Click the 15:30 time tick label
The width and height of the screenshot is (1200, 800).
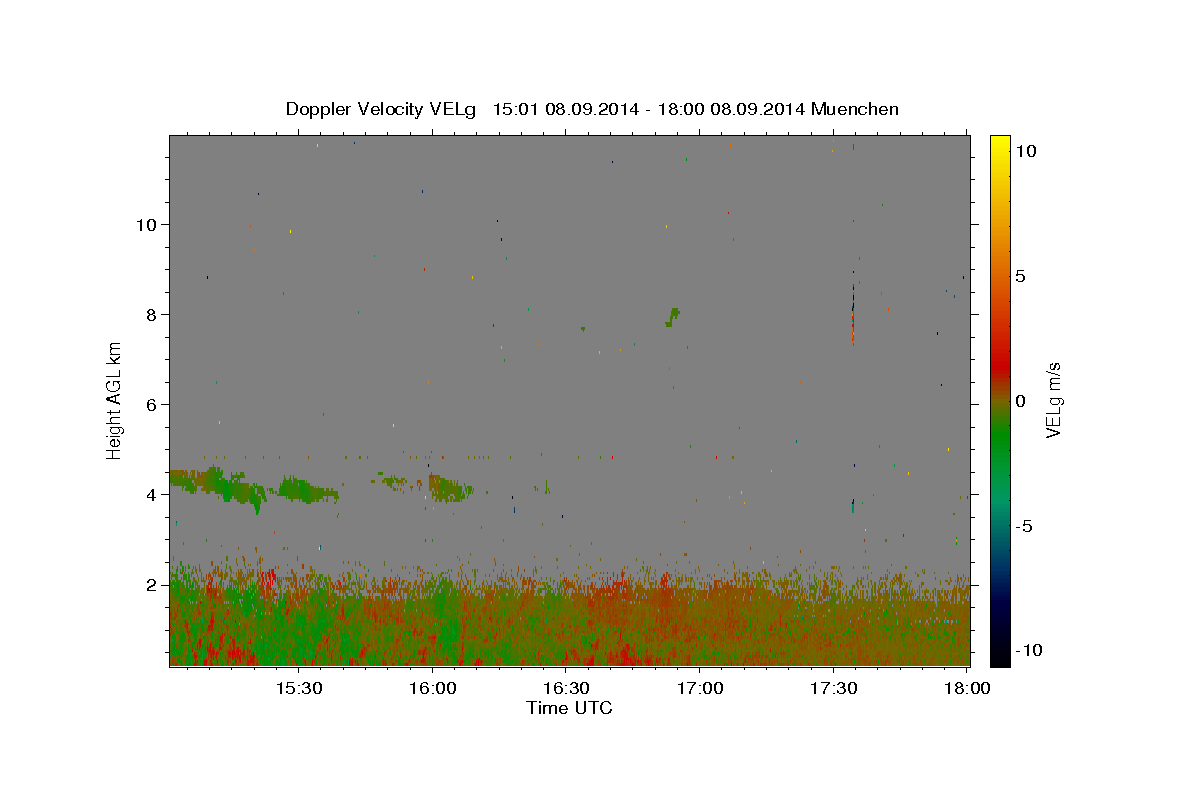[298, 689]
